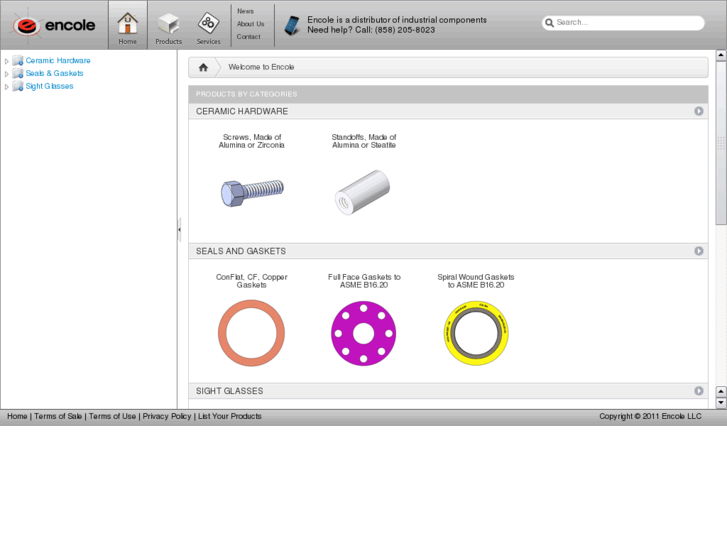The image size is (727, 545).
Task: Select the magenta full face gasket image
Action: [x=363, y=333]
